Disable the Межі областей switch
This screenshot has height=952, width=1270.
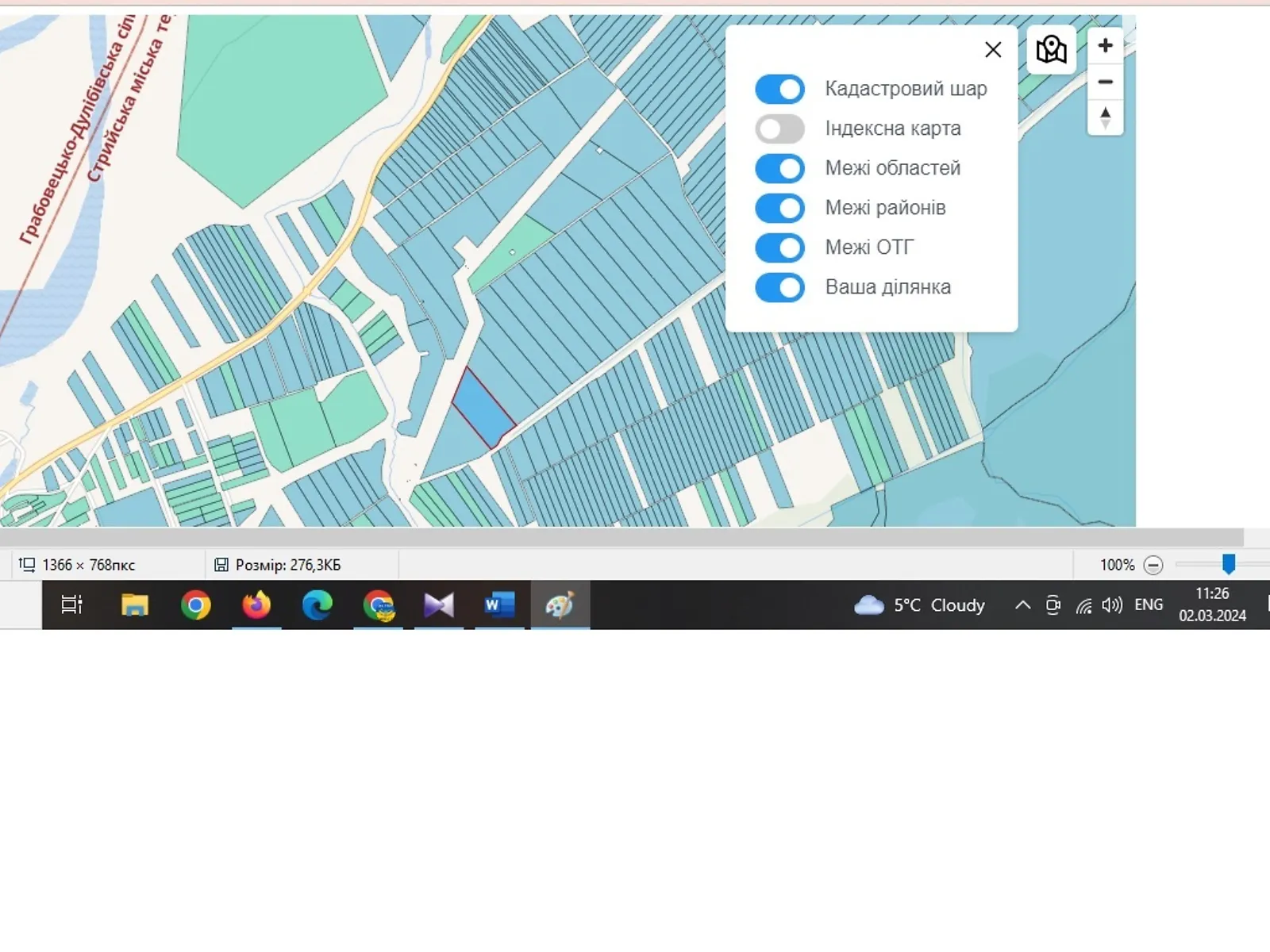[x=779, y=168]
